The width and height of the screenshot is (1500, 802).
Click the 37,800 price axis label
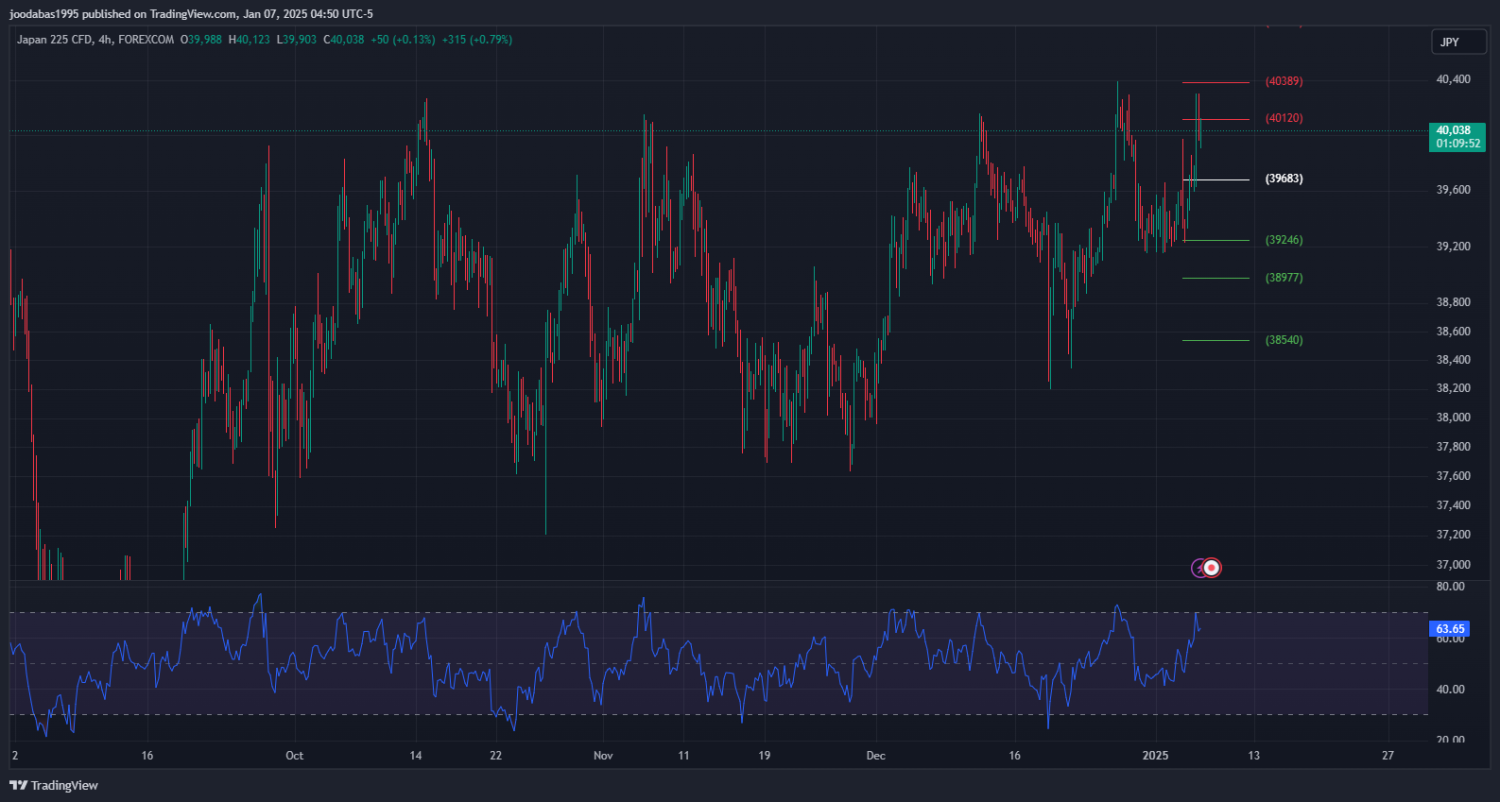1453,447
